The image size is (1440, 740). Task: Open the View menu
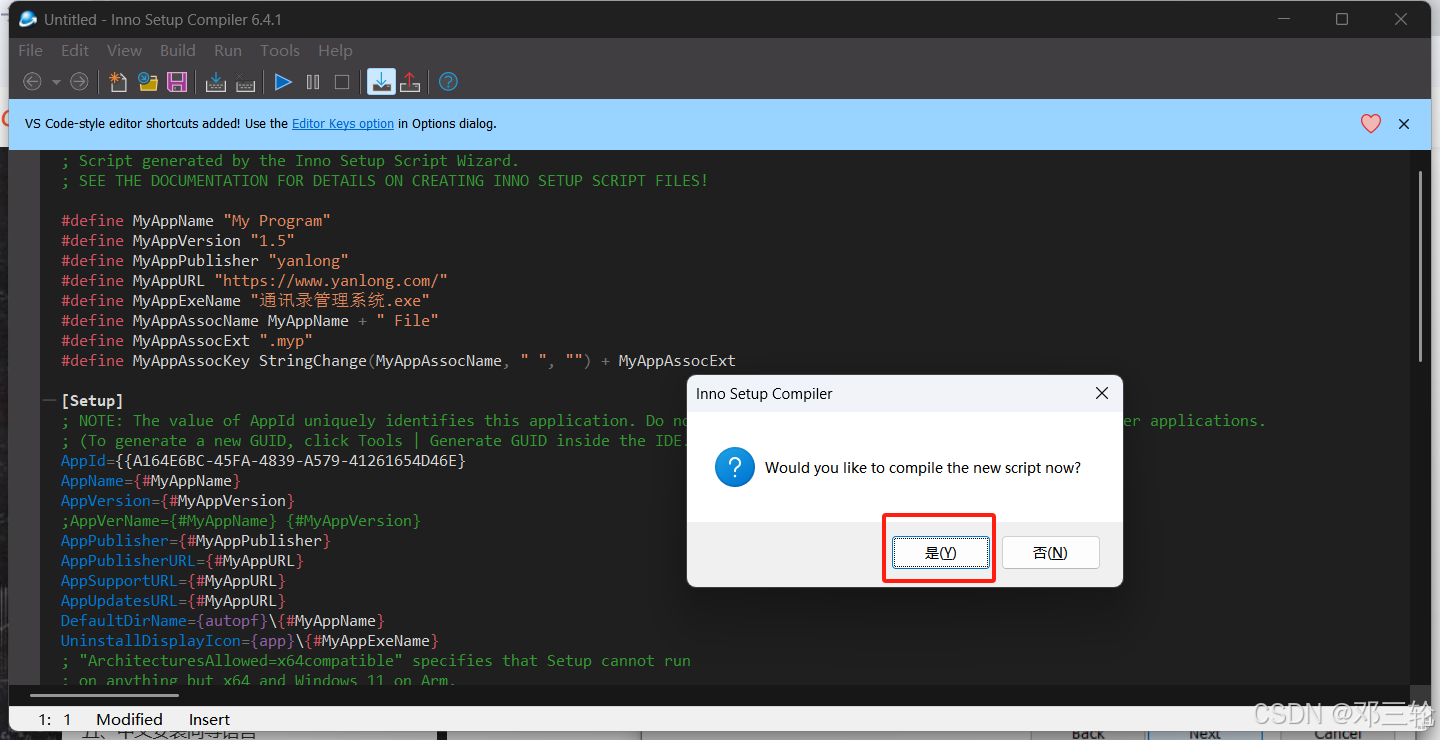tap(125, 50)
